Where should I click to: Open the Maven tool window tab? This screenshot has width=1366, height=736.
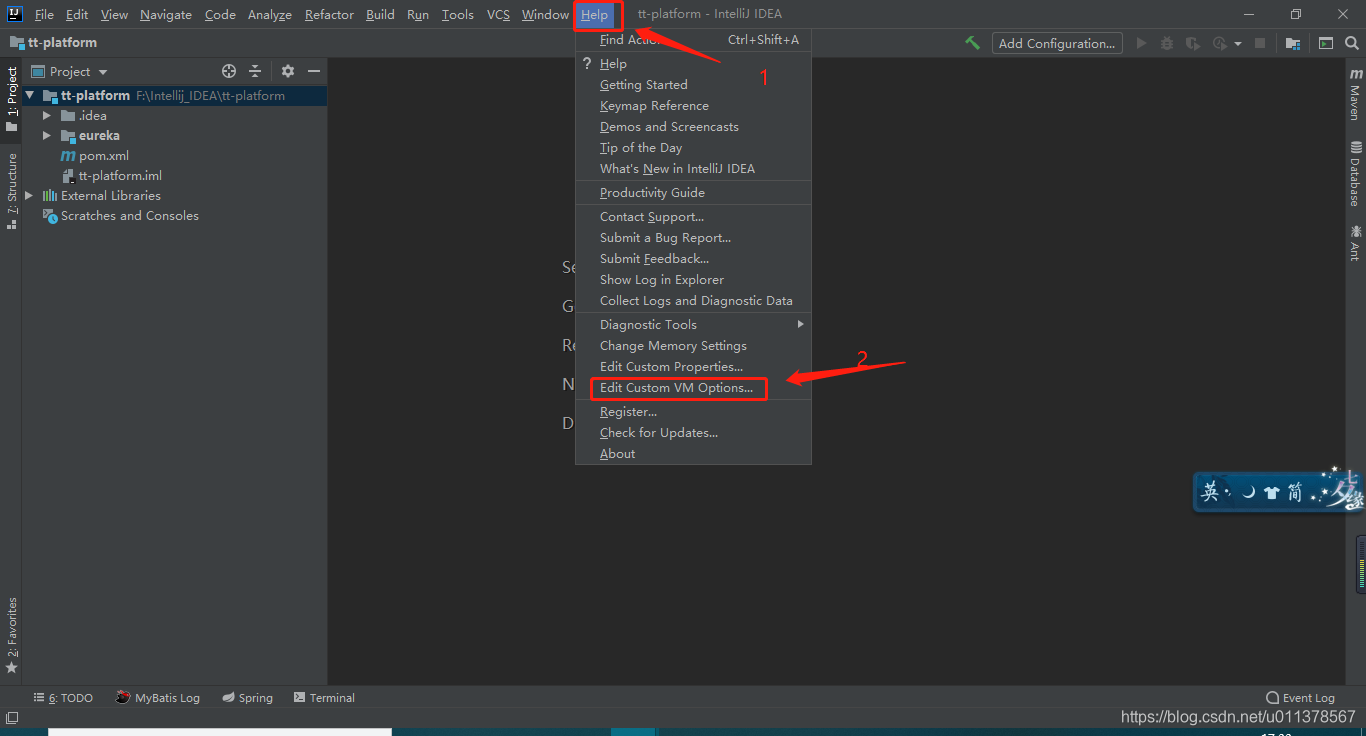1355,94
